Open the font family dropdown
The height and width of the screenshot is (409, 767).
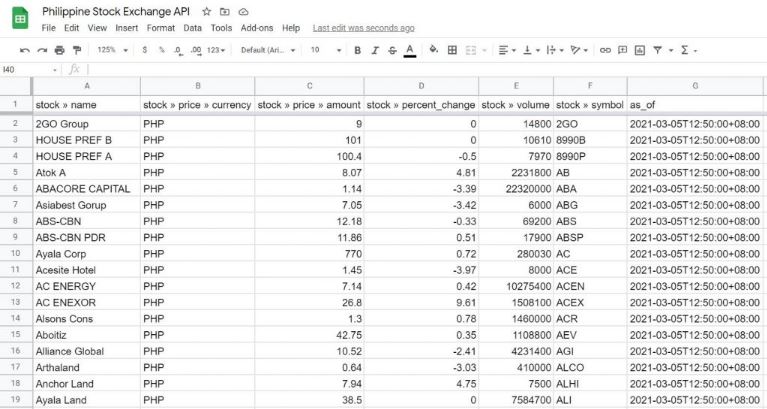(x=268, y=50)
